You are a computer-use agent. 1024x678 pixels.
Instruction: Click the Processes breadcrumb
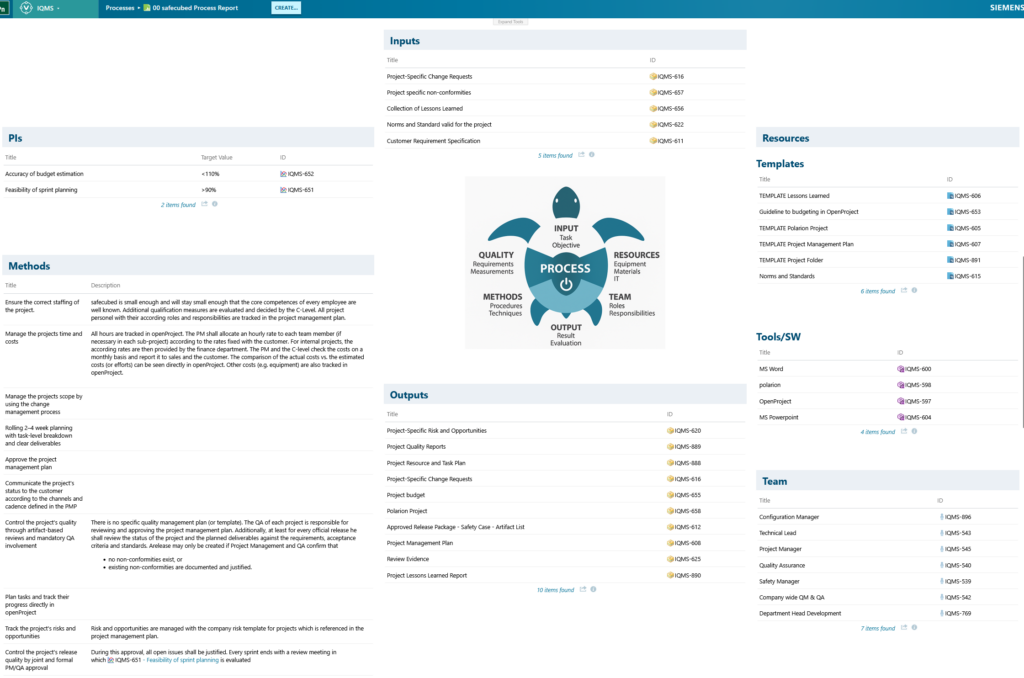[120, 8]
